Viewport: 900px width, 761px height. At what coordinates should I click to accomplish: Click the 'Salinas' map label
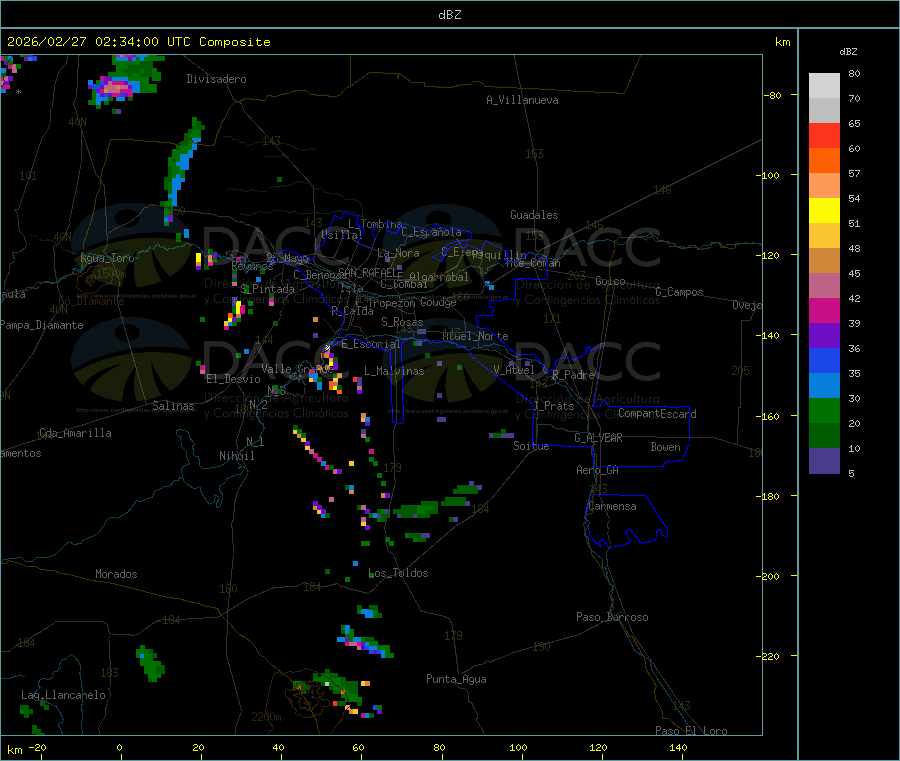point(173,406)
